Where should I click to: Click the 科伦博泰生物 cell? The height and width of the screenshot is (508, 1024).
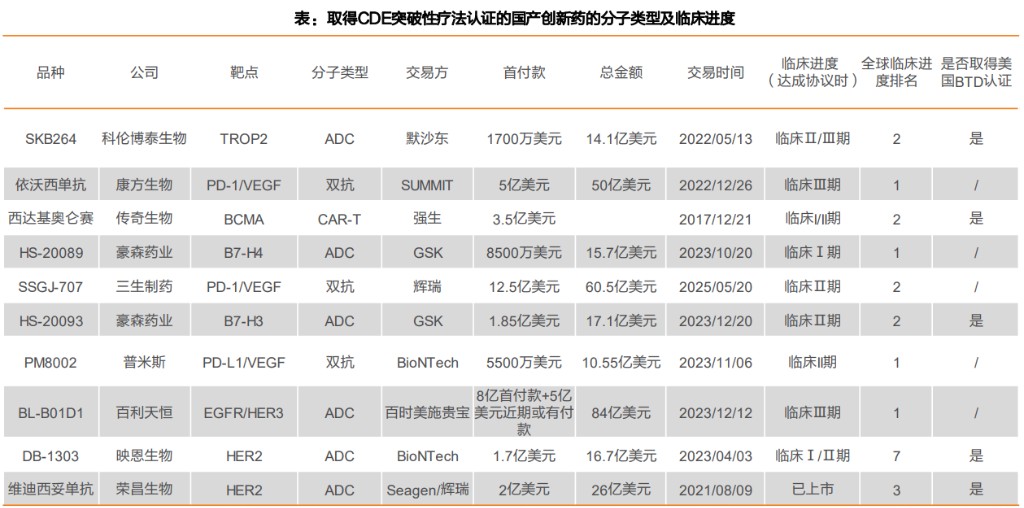[x=144, y=138]
